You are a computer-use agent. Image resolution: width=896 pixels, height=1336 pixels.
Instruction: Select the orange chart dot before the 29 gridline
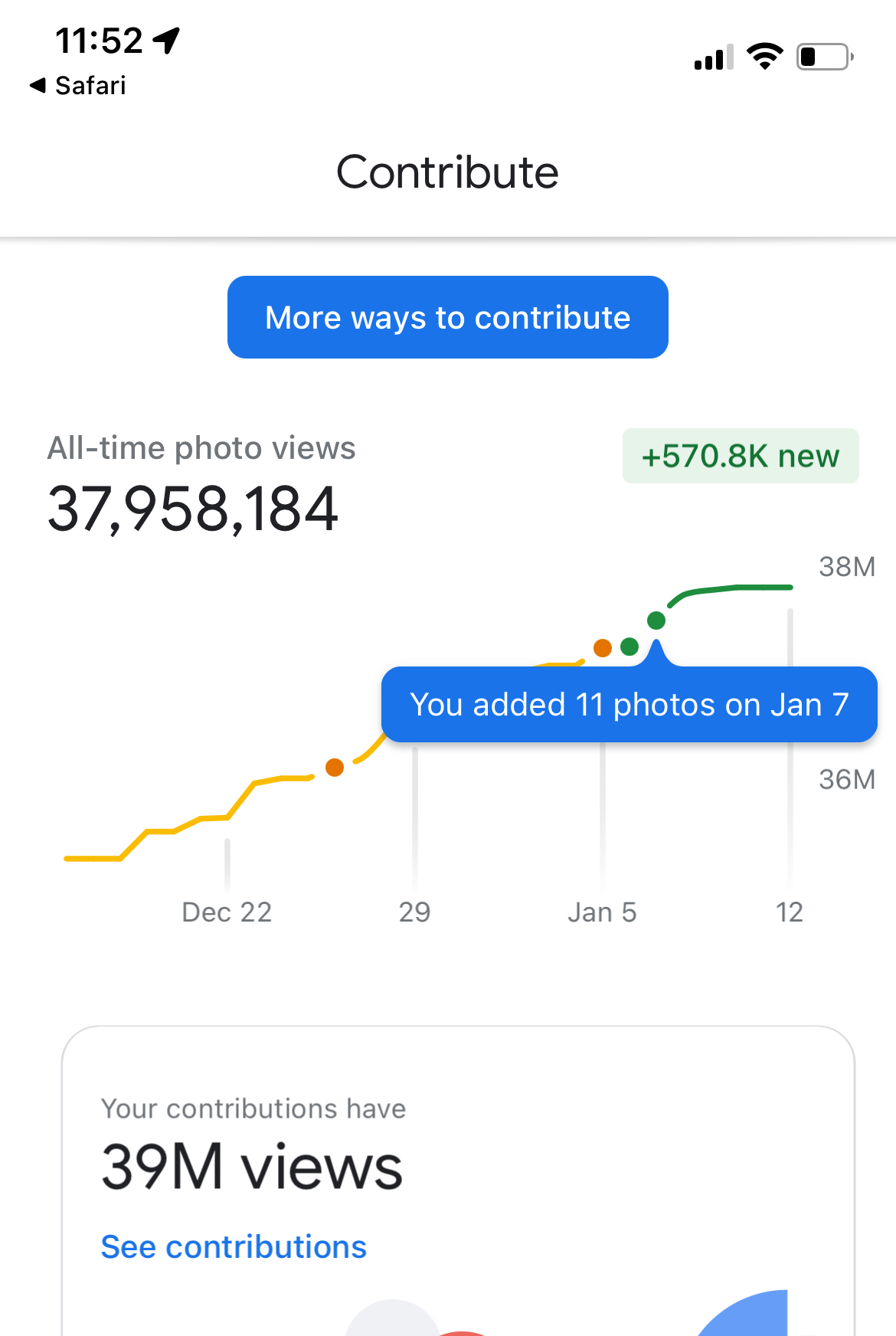click(335, 768)
